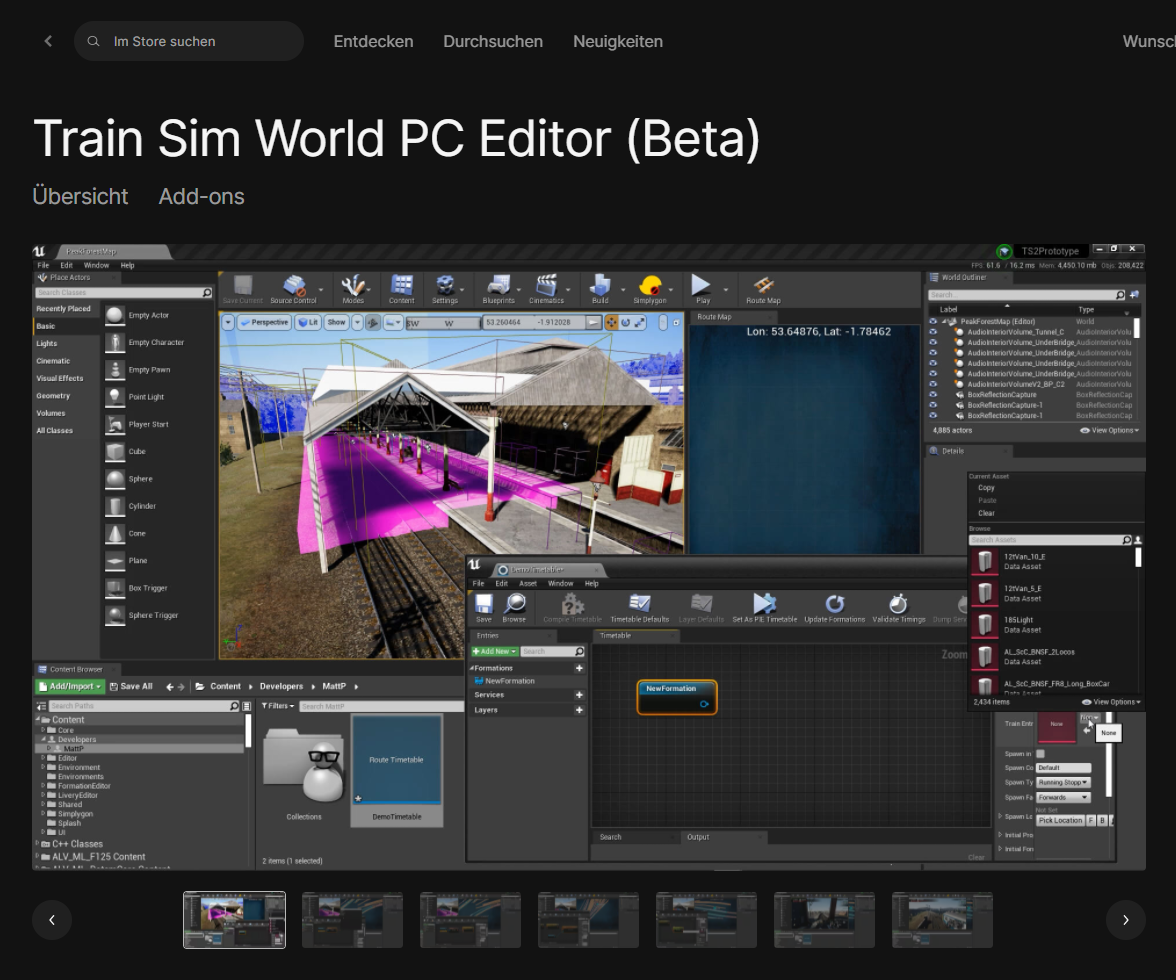Open the Neuigkeiten link
This screenshot has width=1176, height=980.
(618, 41)
